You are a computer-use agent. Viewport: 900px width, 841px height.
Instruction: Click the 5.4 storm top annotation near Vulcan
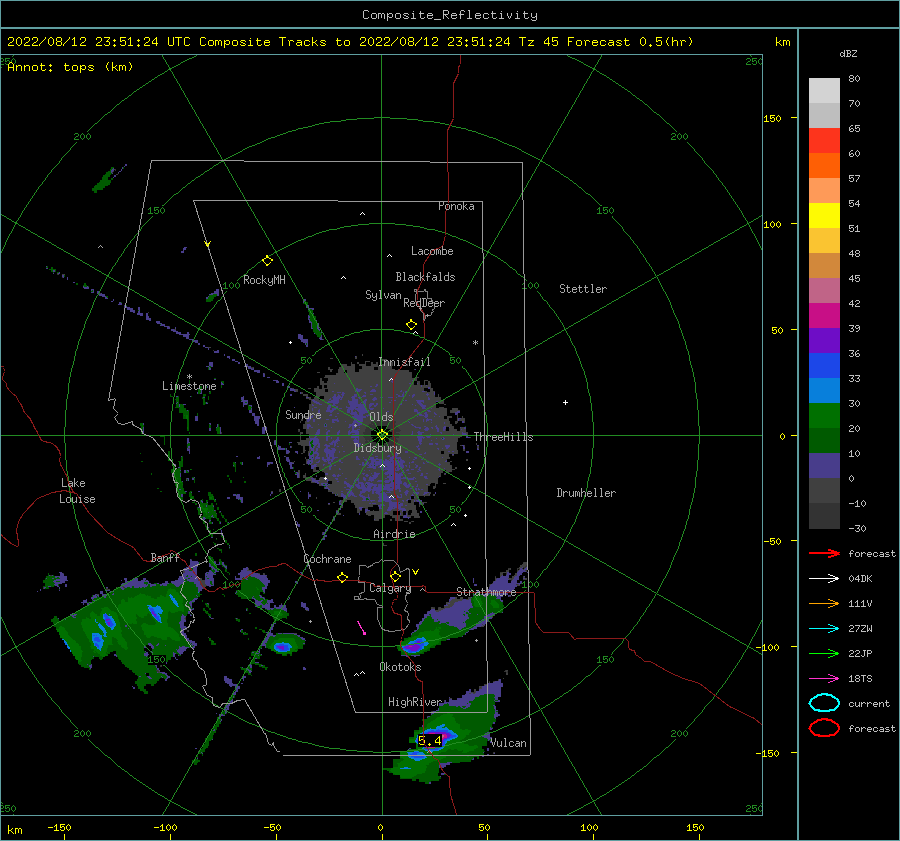pyautogui.click(x=430, y=741)
